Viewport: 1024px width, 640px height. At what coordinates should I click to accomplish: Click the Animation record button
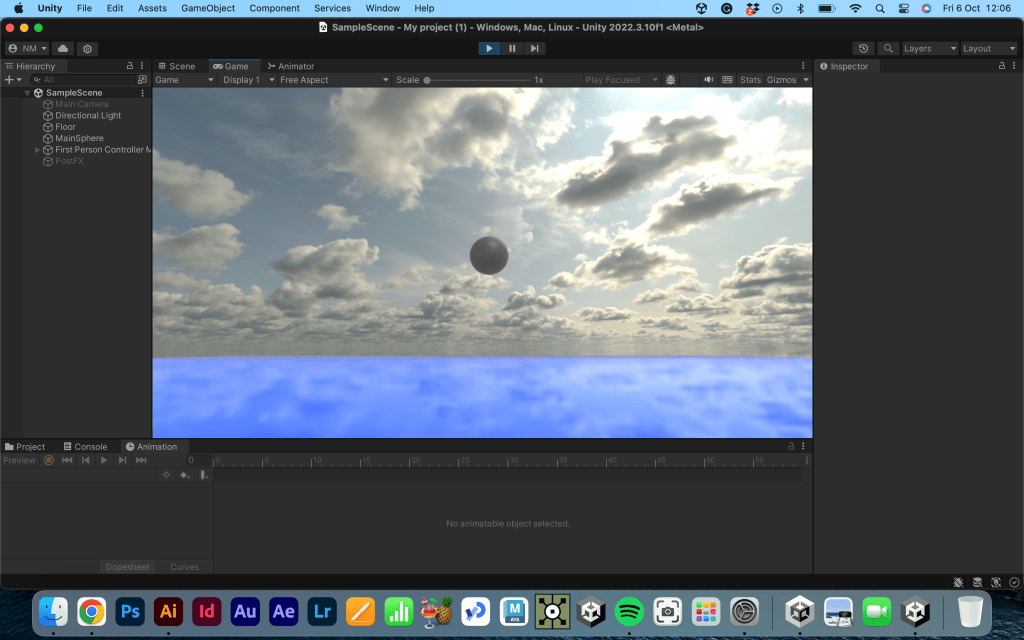pyautogui.click(x=48, y=460)
